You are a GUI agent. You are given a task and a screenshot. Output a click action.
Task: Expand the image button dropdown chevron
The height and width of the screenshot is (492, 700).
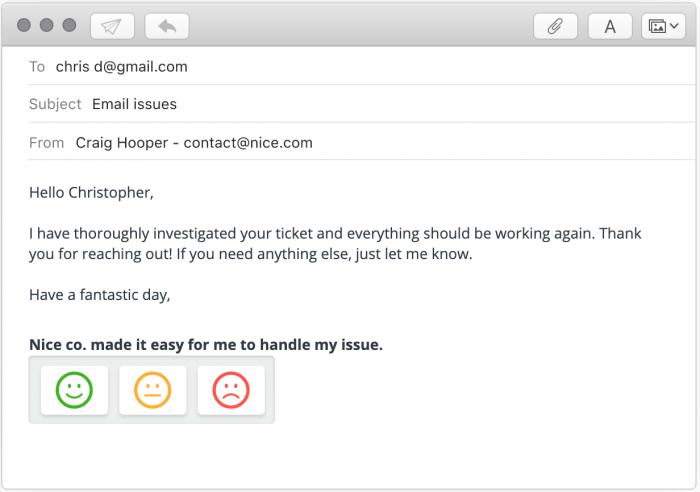click(x=674, y=26)
